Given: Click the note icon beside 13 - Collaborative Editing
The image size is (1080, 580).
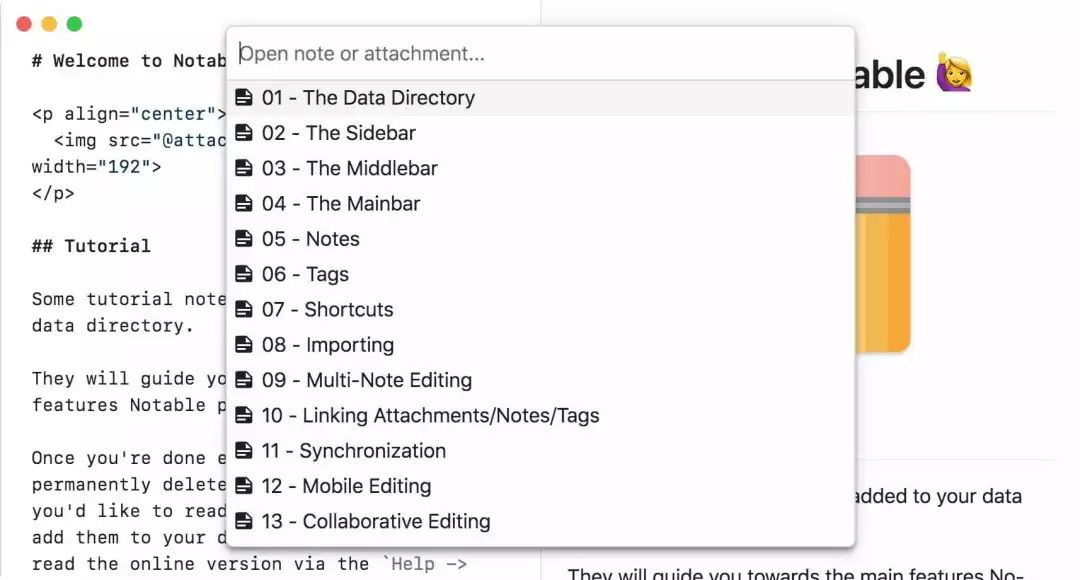Looking at the screenshot, I should point(244,521).
